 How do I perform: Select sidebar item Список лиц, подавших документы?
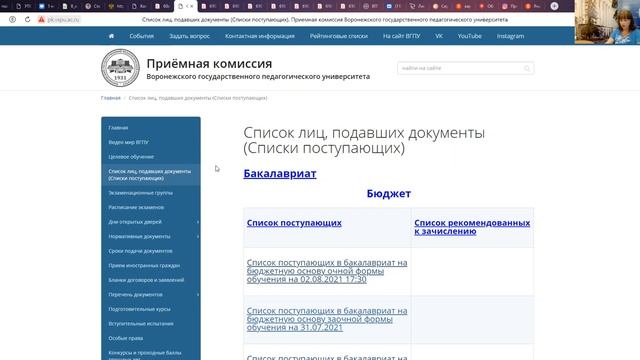click(151, 175)
